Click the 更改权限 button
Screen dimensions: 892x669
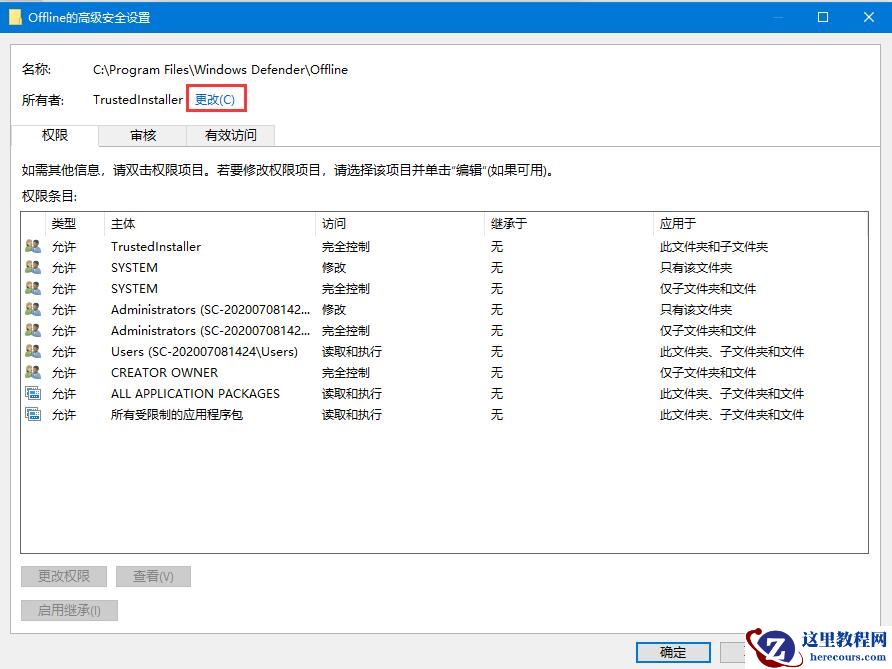point(63,575)
